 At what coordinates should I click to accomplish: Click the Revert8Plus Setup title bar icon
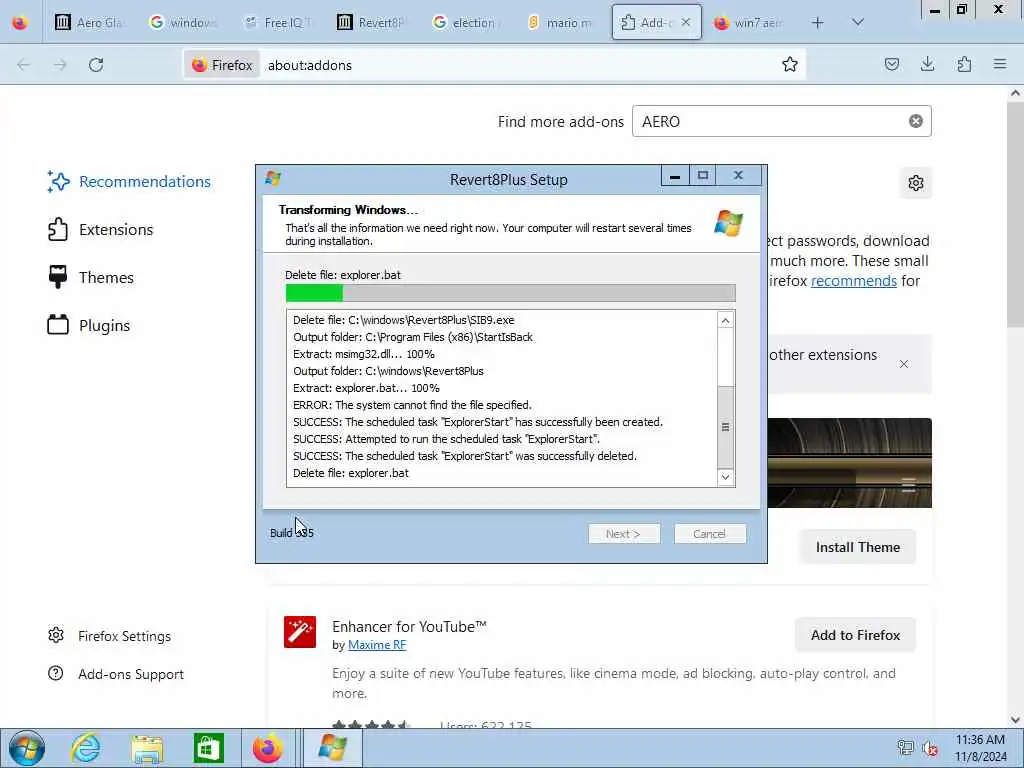tap(273, 178)
